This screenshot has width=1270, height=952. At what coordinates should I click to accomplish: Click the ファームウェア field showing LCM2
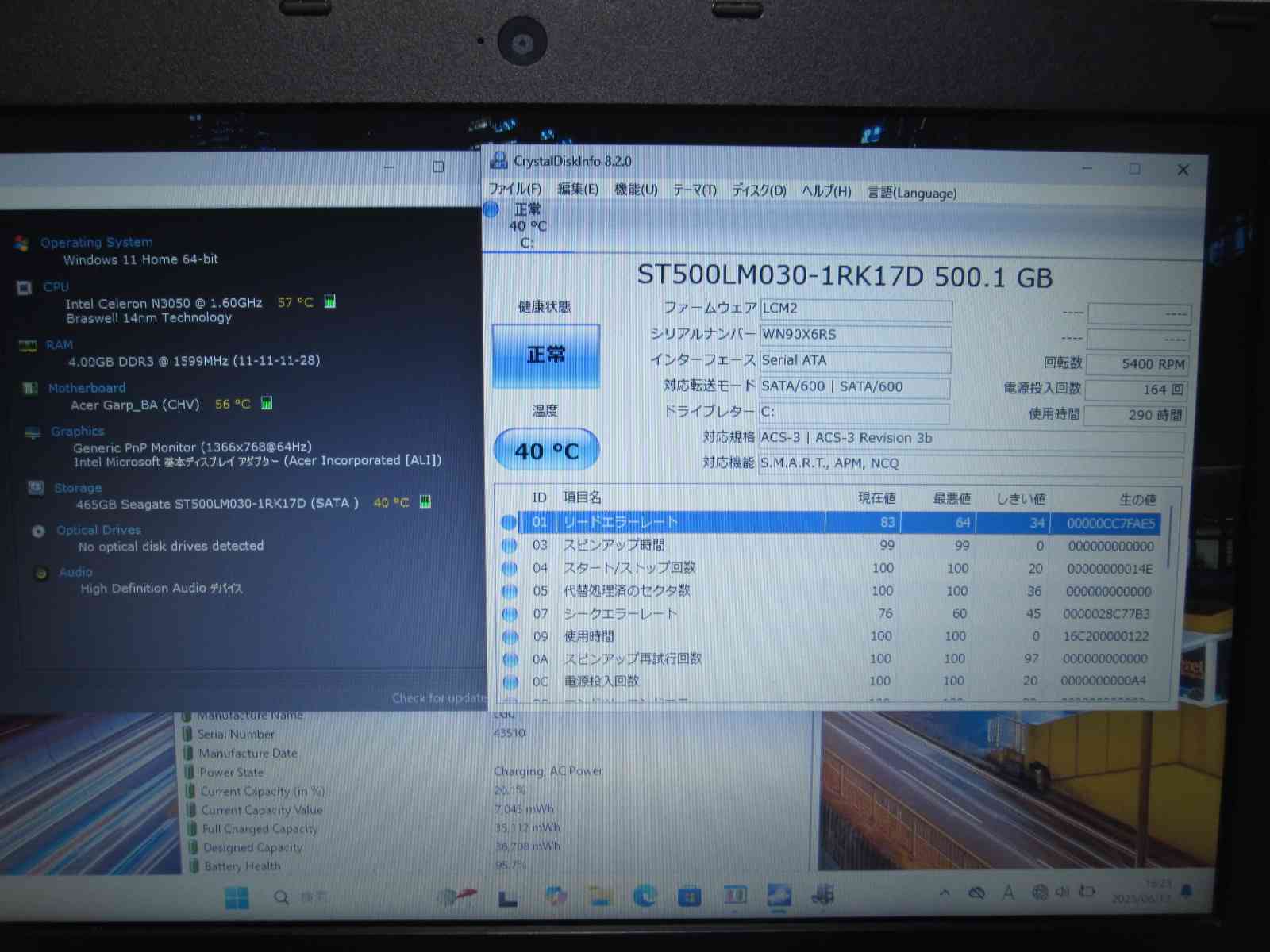pos(855,309)
